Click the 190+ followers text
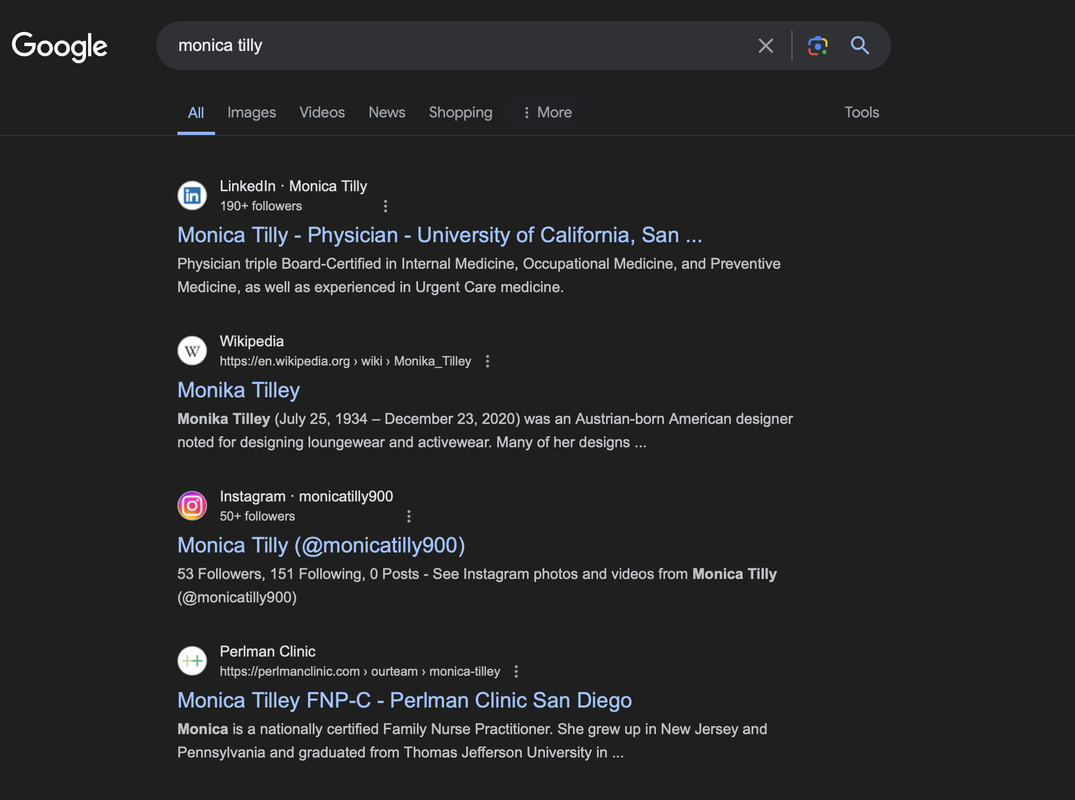This screenshot has height=800, width=1075. click(x=261, y=206)
